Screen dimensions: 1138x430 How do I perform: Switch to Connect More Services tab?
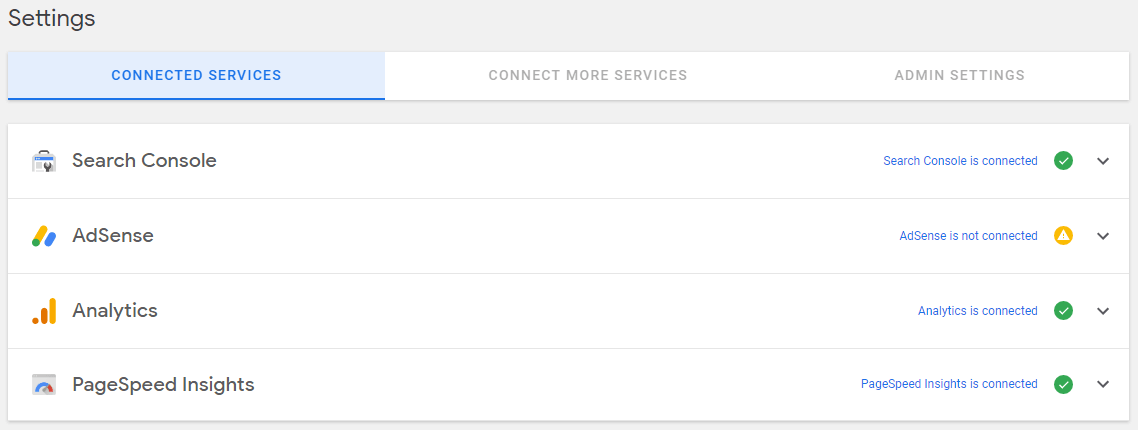click(588, 75)
